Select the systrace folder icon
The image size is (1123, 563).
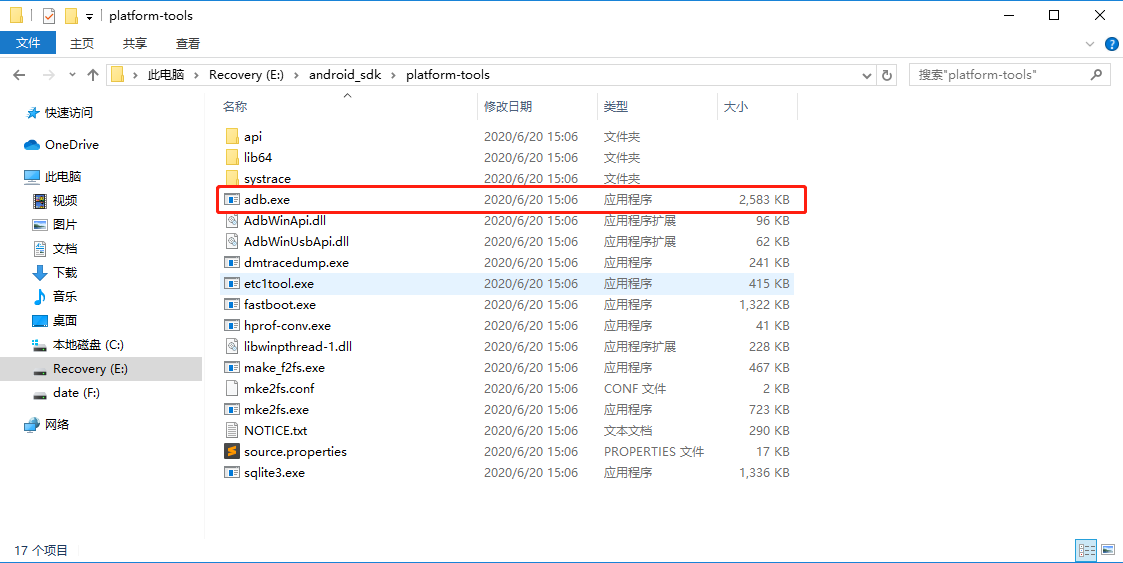pos(231,178)
